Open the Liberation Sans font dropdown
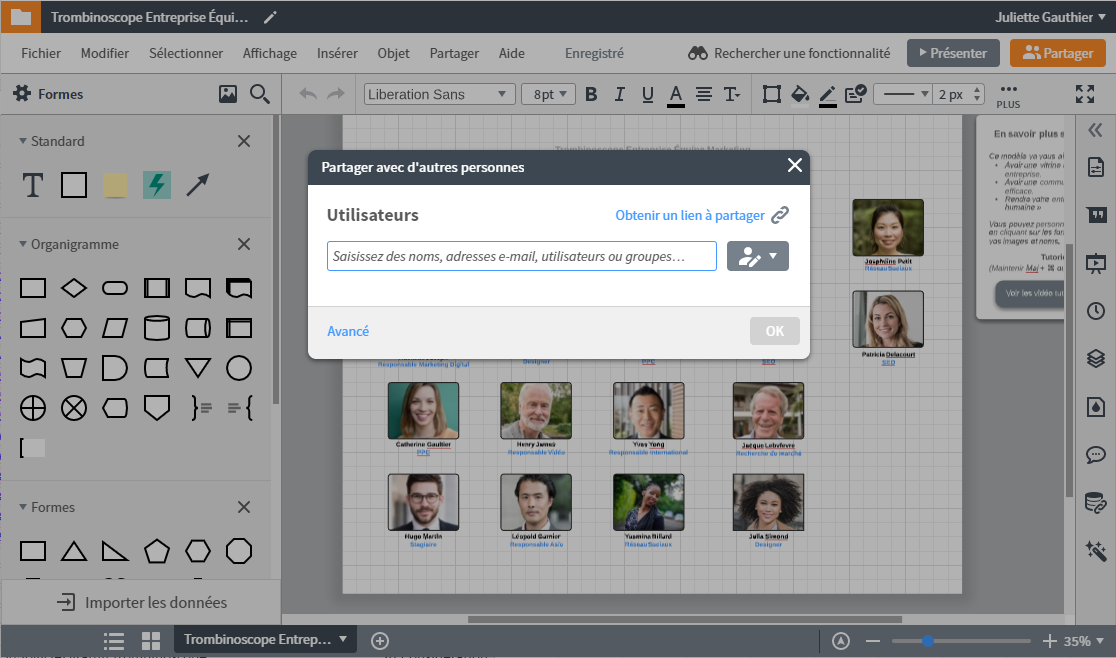Screen dimensions: 1116x658 pos(438,94)
